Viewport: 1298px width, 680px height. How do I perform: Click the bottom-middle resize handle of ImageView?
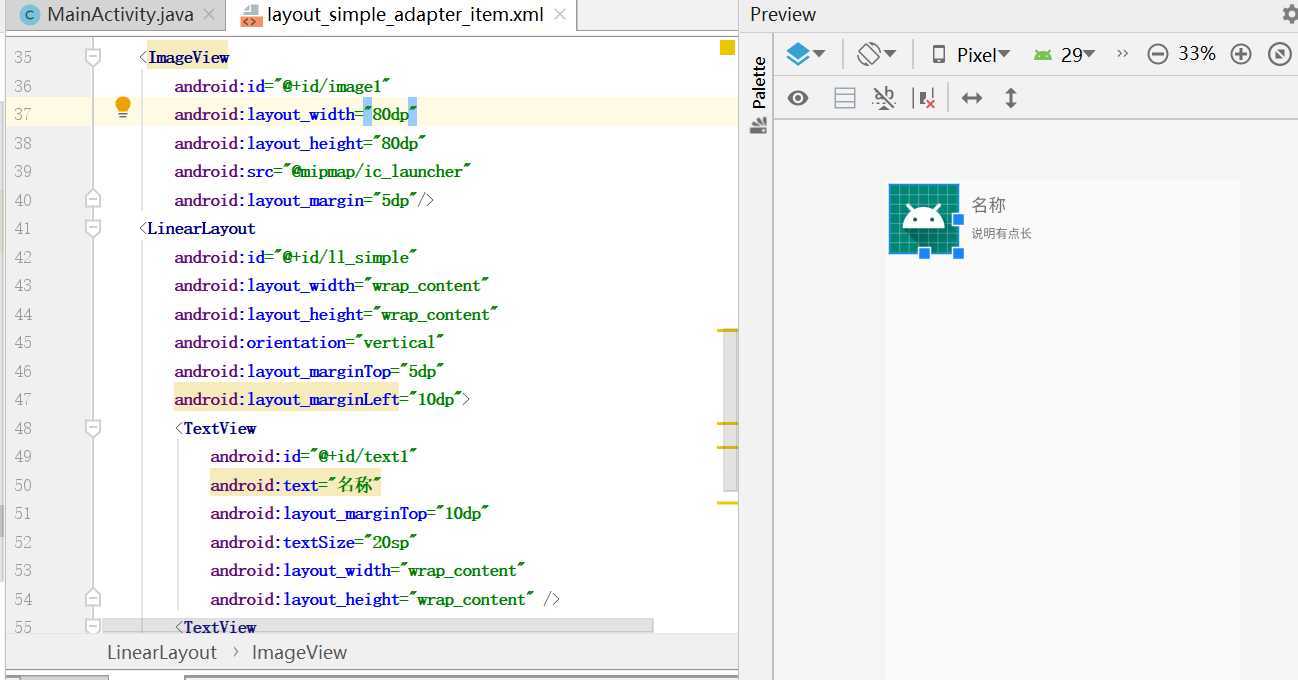pyautogui.click(x=924, y=253)
